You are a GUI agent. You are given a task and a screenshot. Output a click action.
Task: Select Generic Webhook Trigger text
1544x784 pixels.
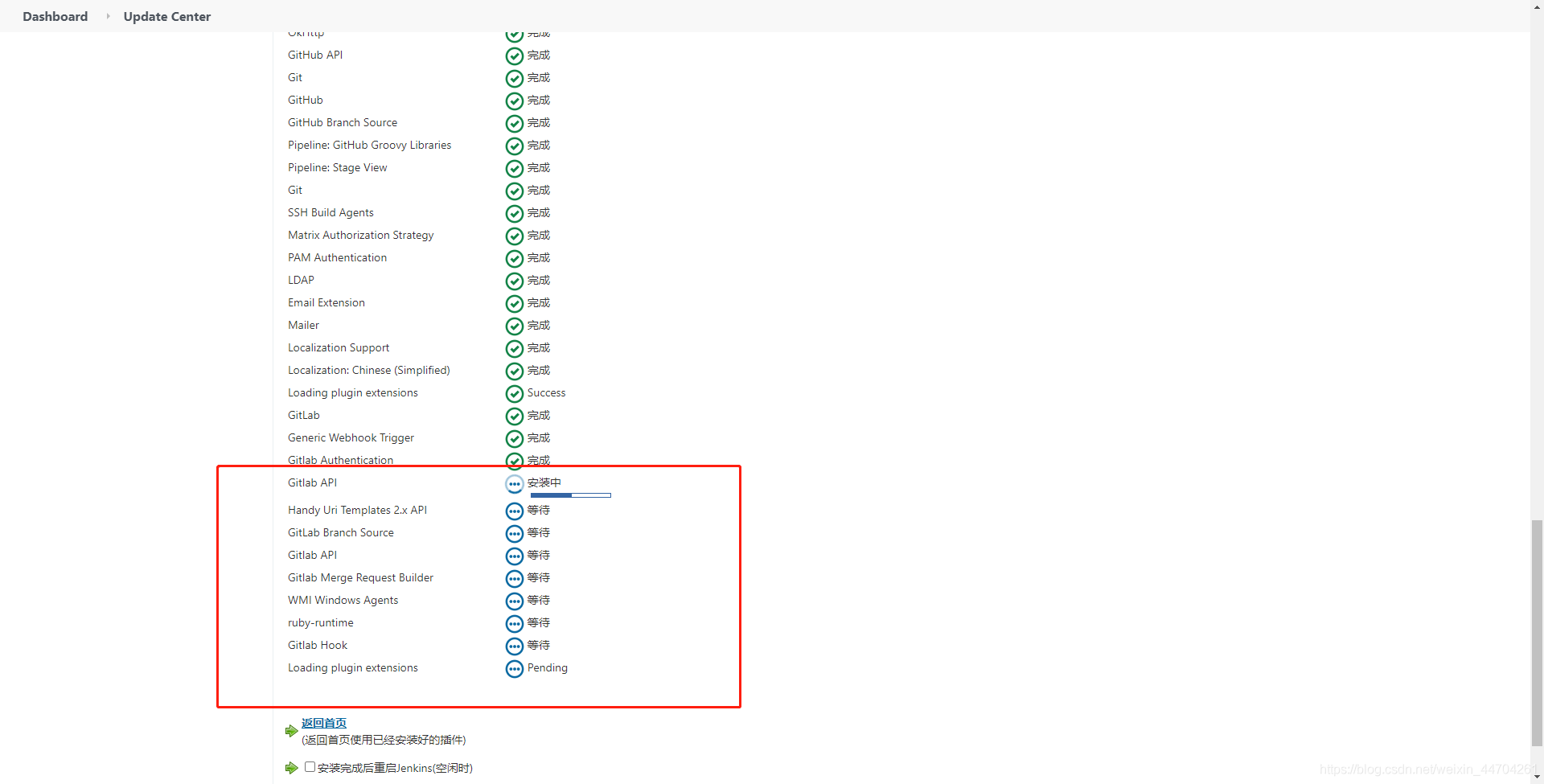pyautogui.click(x=351, y=437)
